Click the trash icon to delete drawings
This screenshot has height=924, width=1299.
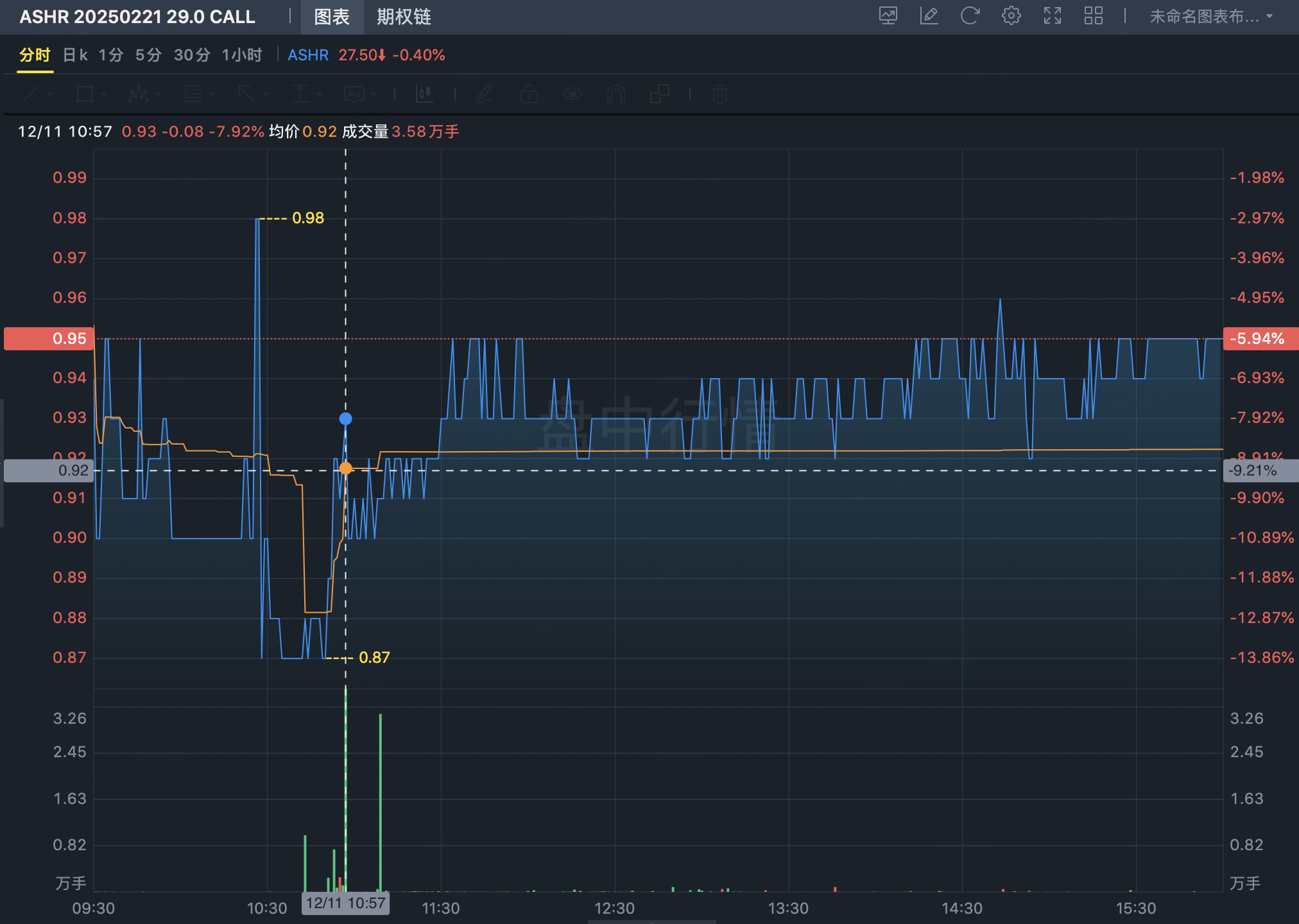tap(720, 94)
